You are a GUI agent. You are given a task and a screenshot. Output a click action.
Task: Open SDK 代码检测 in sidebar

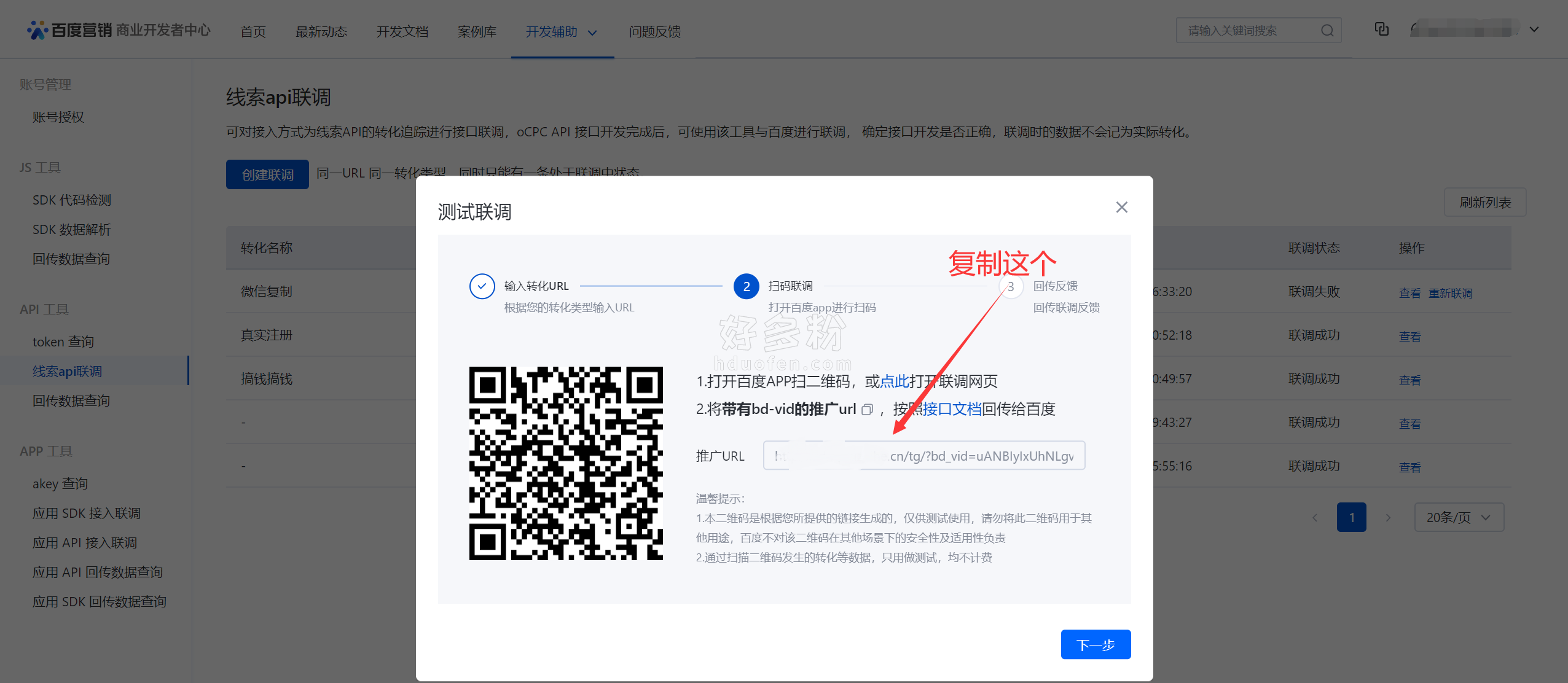72,200
